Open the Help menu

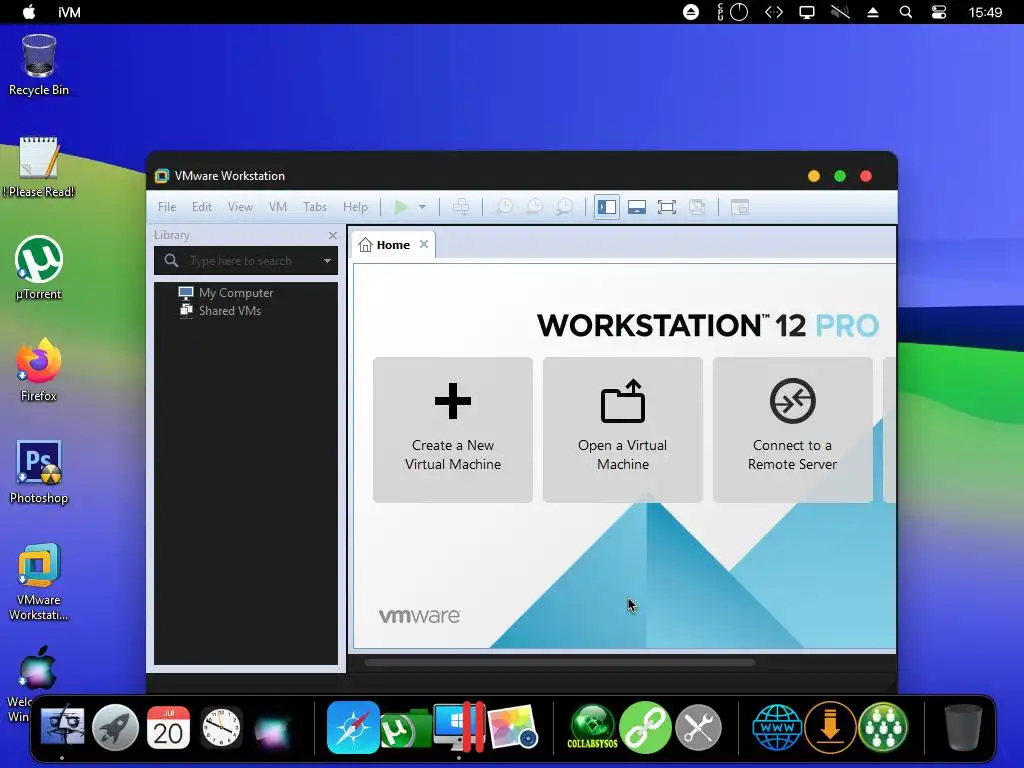coord(355,206)
